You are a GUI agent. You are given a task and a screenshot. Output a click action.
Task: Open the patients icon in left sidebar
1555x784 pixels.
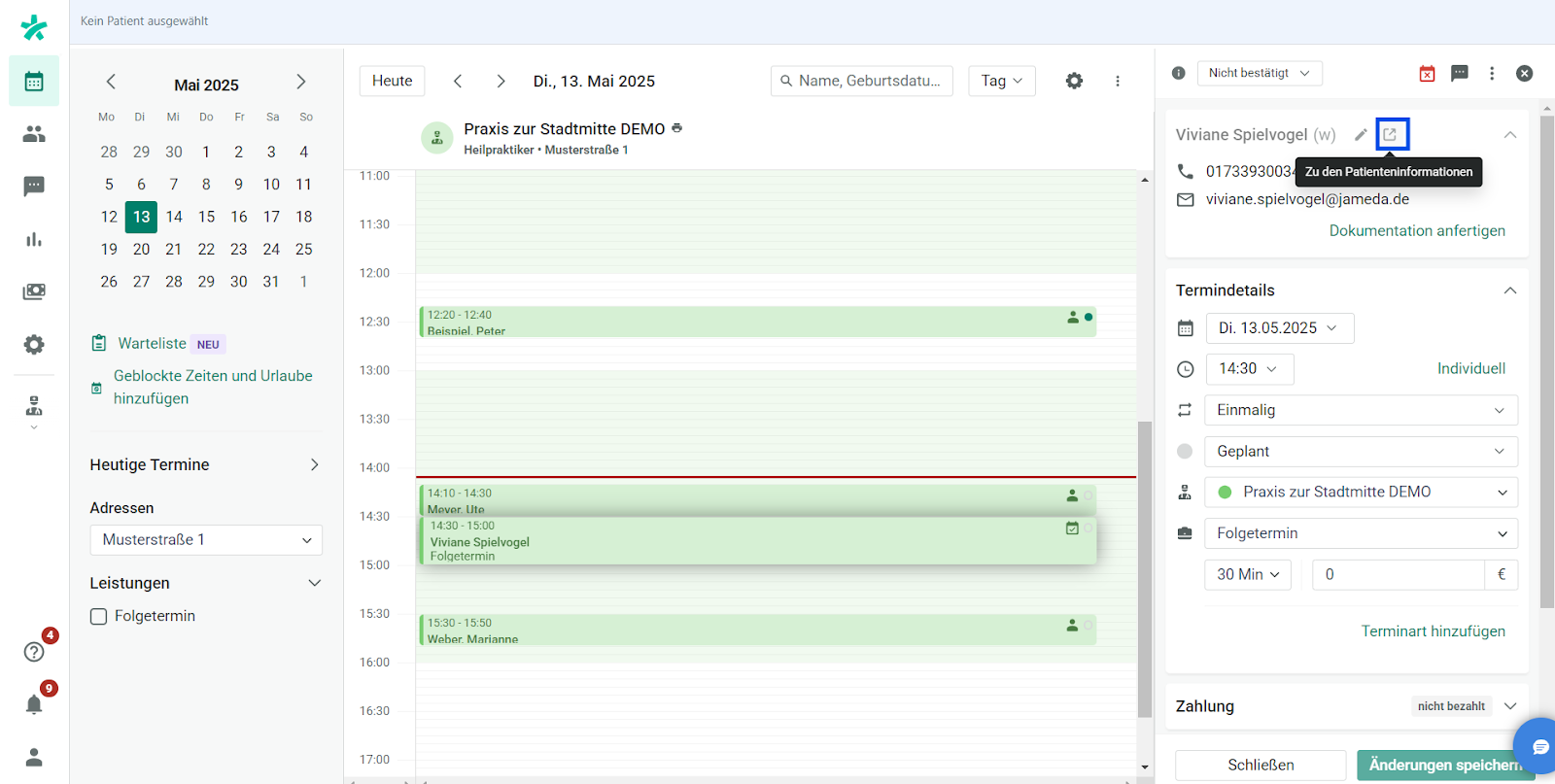point(34,134)
